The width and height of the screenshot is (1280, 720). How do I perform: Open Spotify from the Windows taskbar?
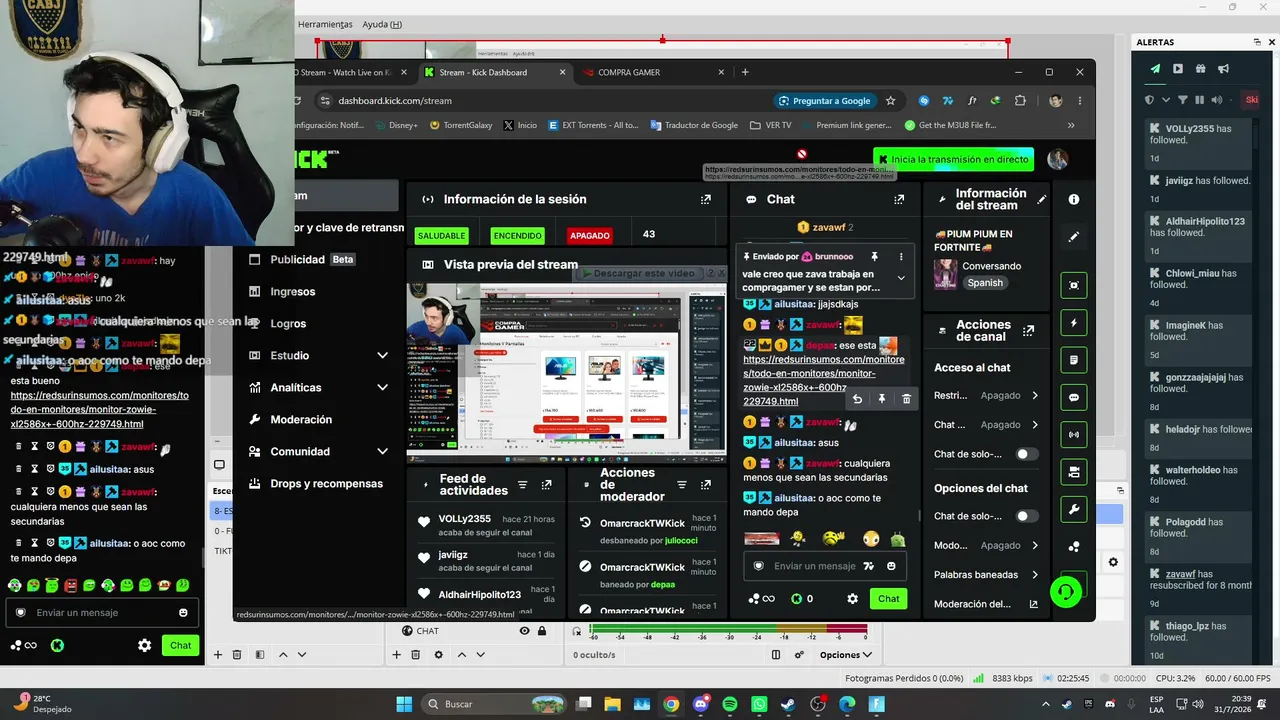coord(730,704)
